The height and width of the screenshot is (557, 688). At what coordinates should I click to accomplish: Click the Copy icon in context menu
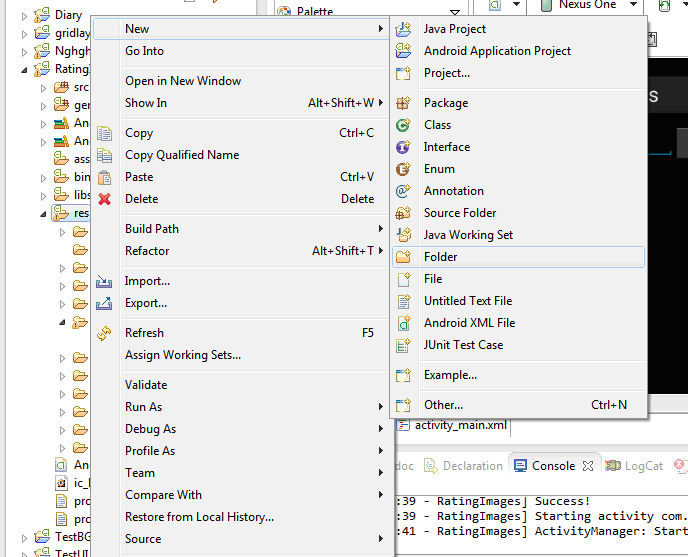(104, 133)
